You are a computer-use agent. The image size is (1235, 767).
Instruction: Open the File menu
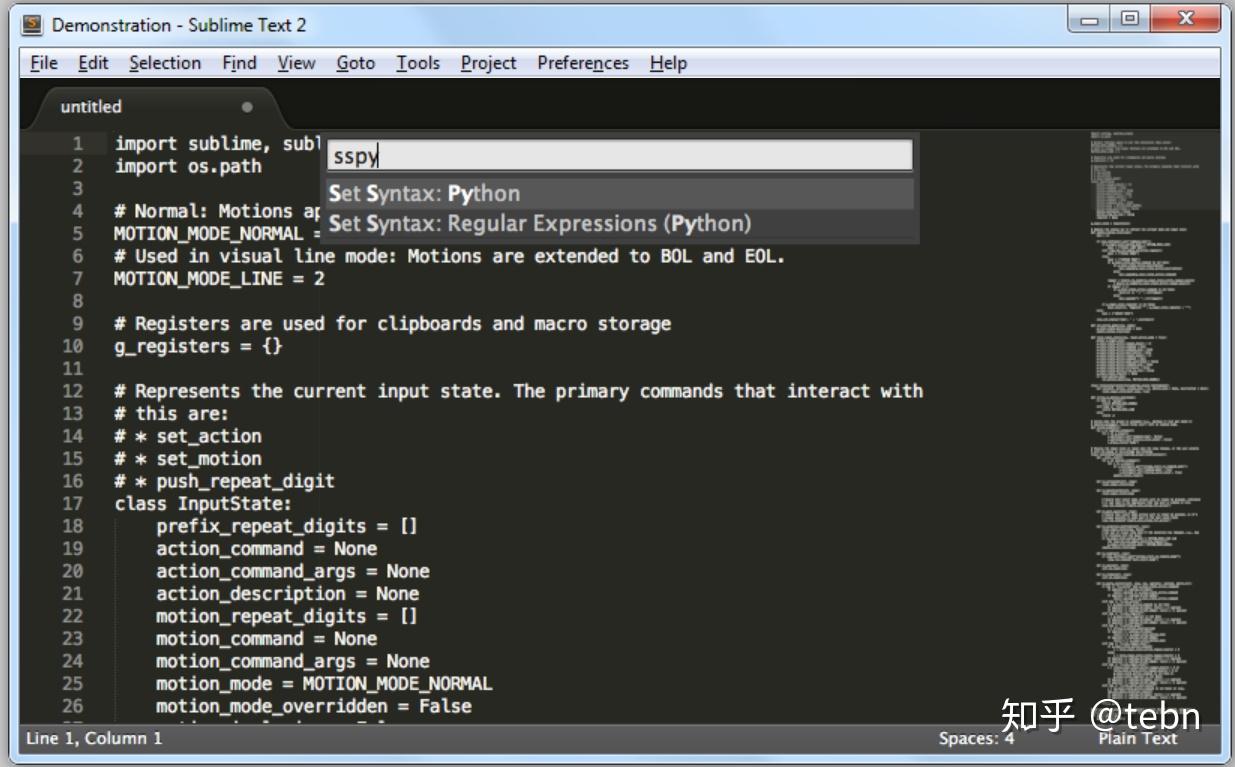click(42, 62)
